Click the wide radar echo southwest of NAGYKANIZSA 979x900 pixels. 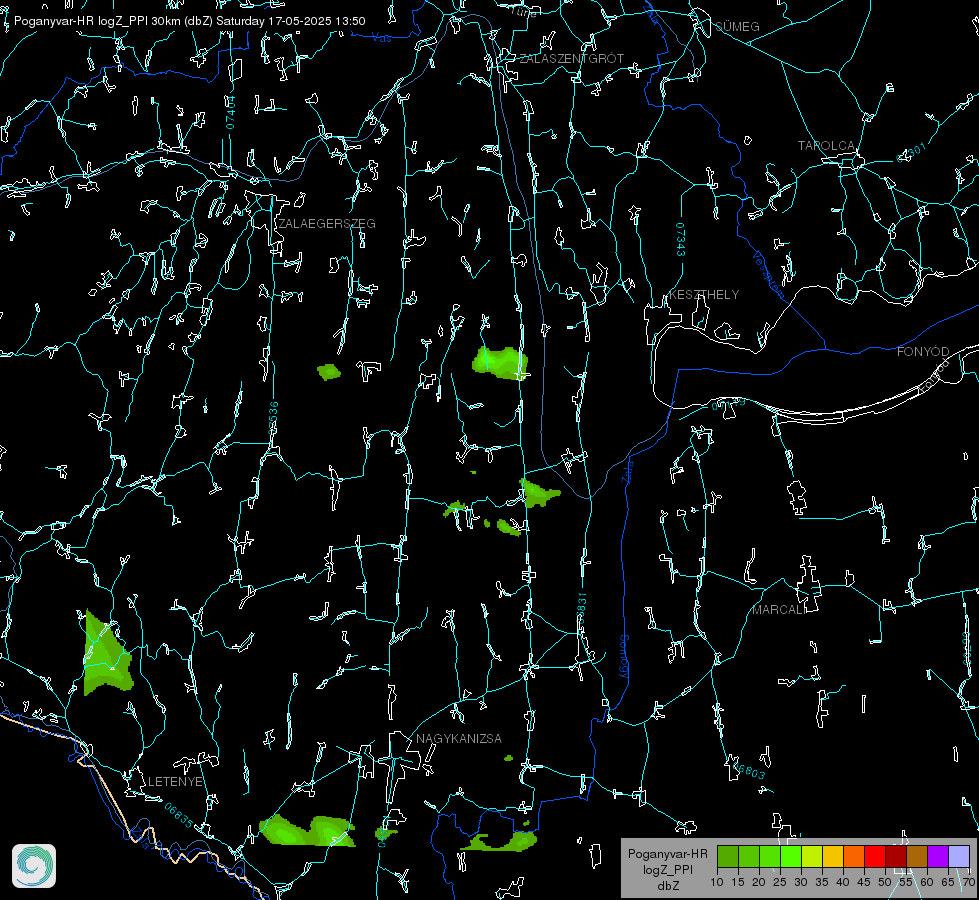point(307,830)
